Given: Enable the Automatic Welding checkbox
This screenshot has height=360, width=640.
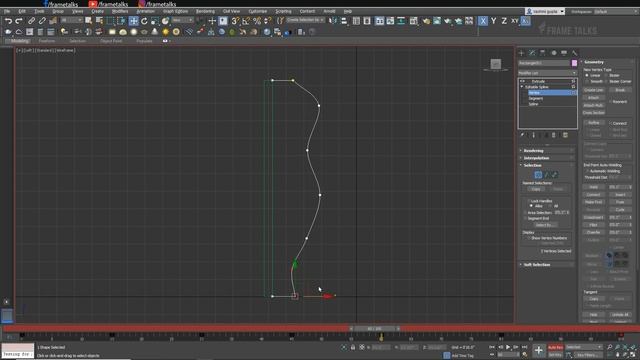Looking at the screenshot, I should click(x=587, y=171).
